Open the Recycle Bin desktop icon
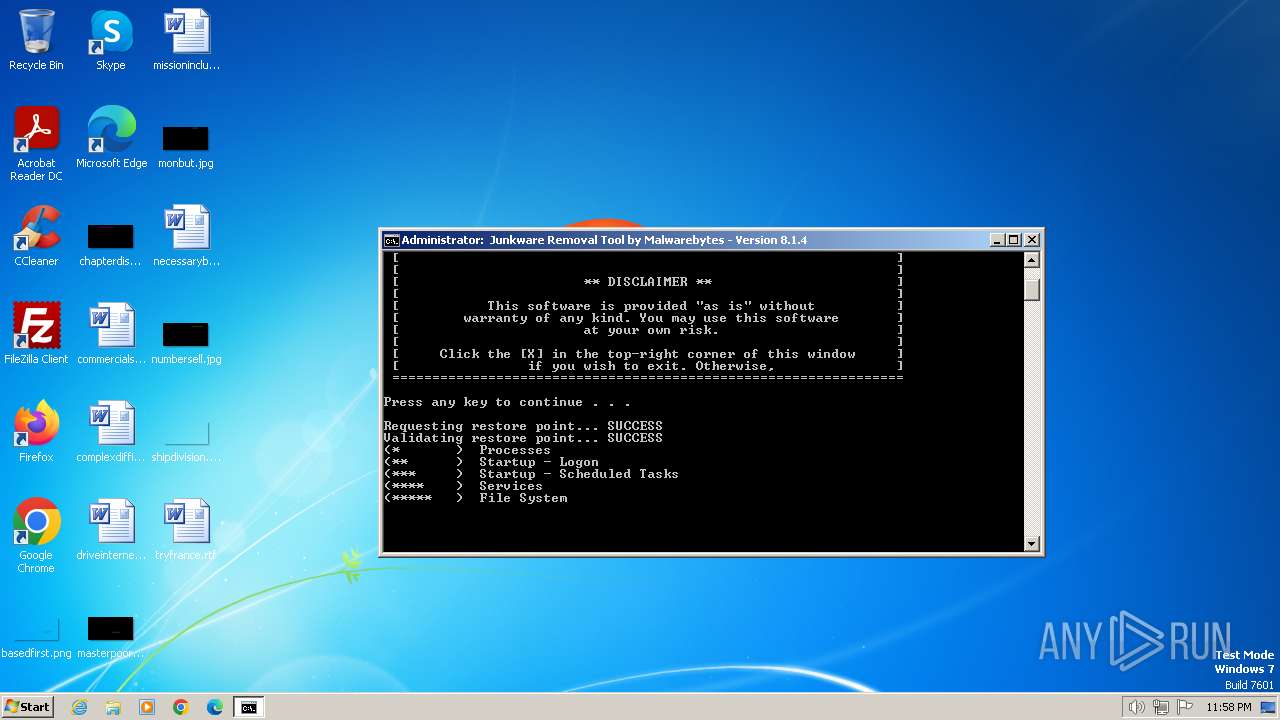Image resolution: width=1280 pixels, height=720 pixels. (36, 41)
